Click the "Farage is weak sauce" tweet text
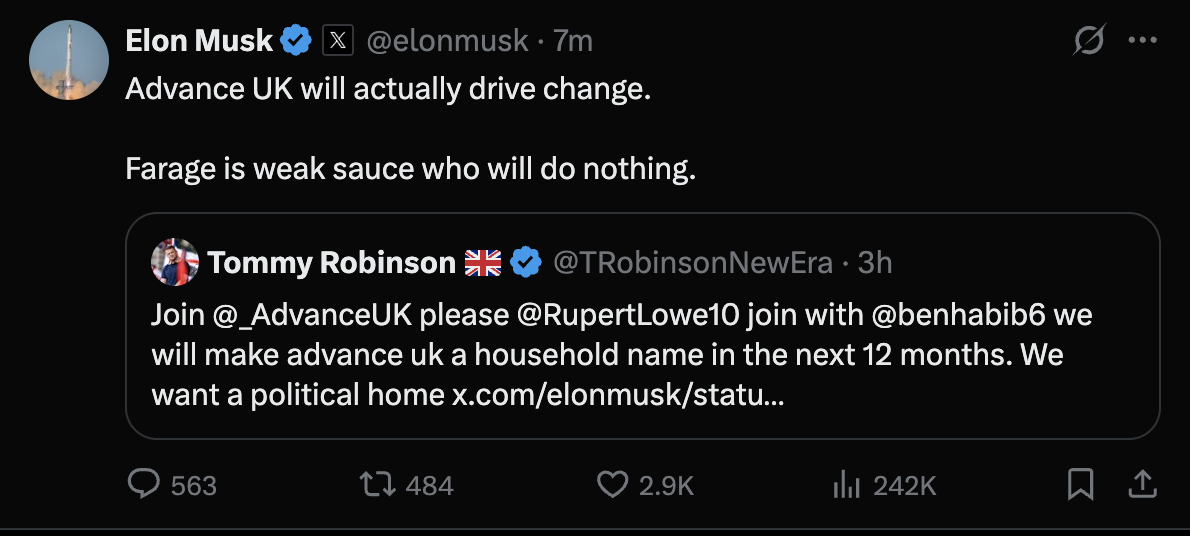This screenshot has width=1190, height=536. pos(410,169)
